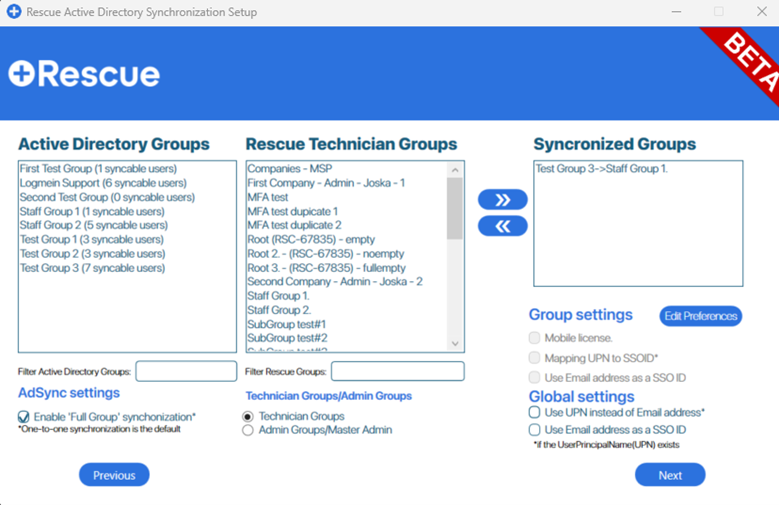Click the Rescue groups list scrollbar thumb
This screenshot has height=505, width=779.
tap(455, 209)
